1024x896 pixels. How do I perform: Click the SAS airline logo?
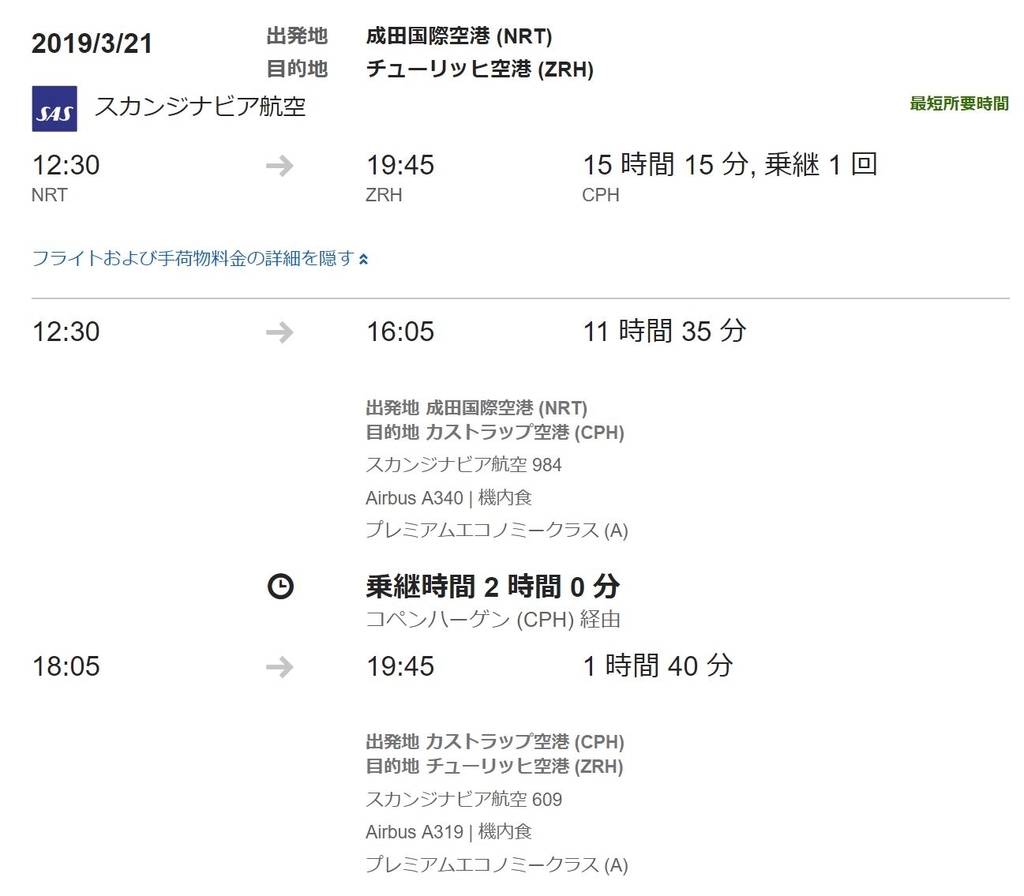(x=54, y=108)
